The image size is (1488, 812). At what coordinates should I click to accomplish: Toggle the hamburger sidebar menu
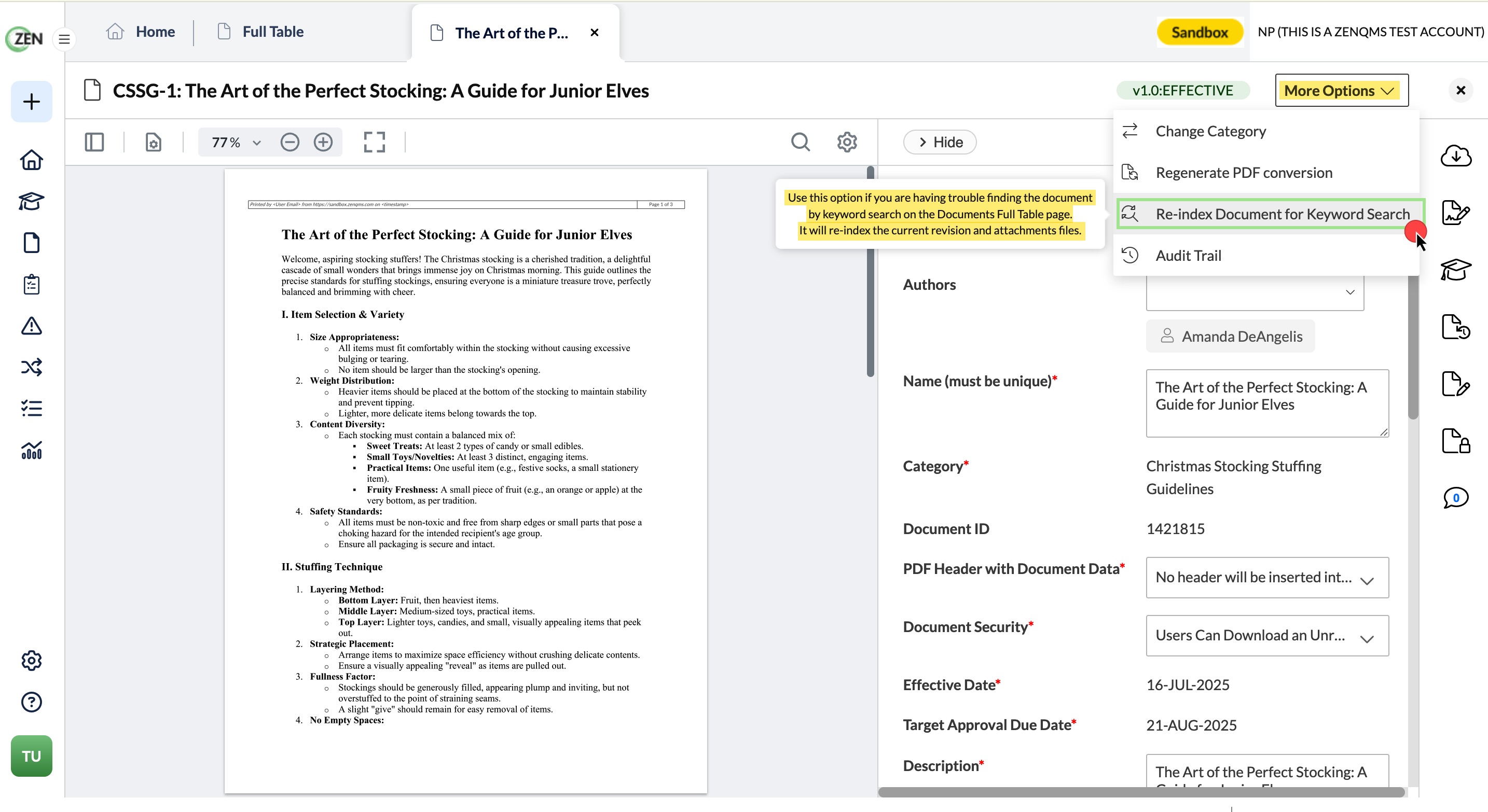tap(64, 39)
